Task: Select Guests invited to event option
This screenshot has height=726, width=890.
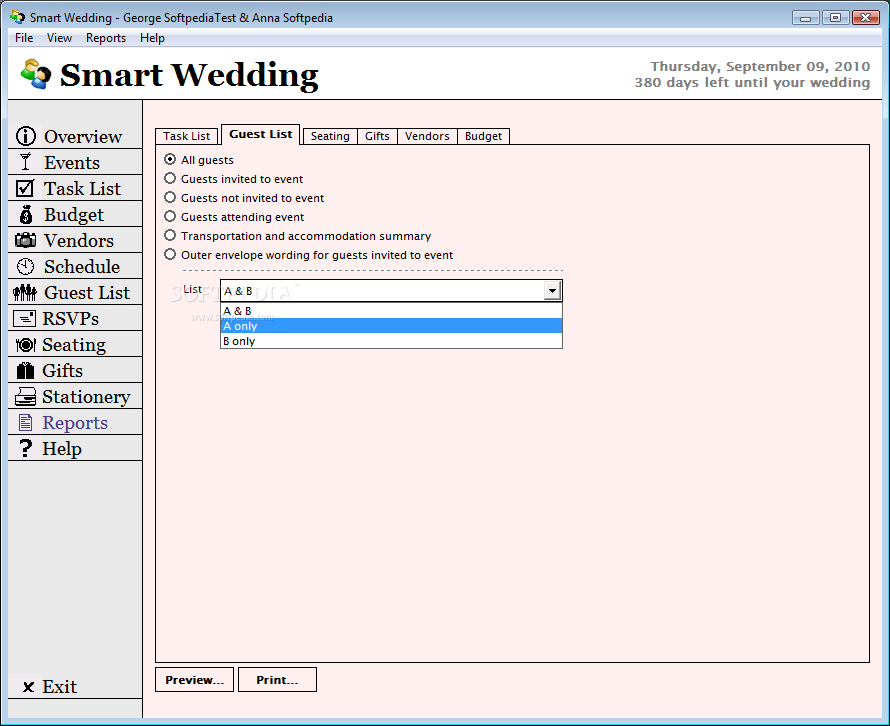Action: pos(170,178)
